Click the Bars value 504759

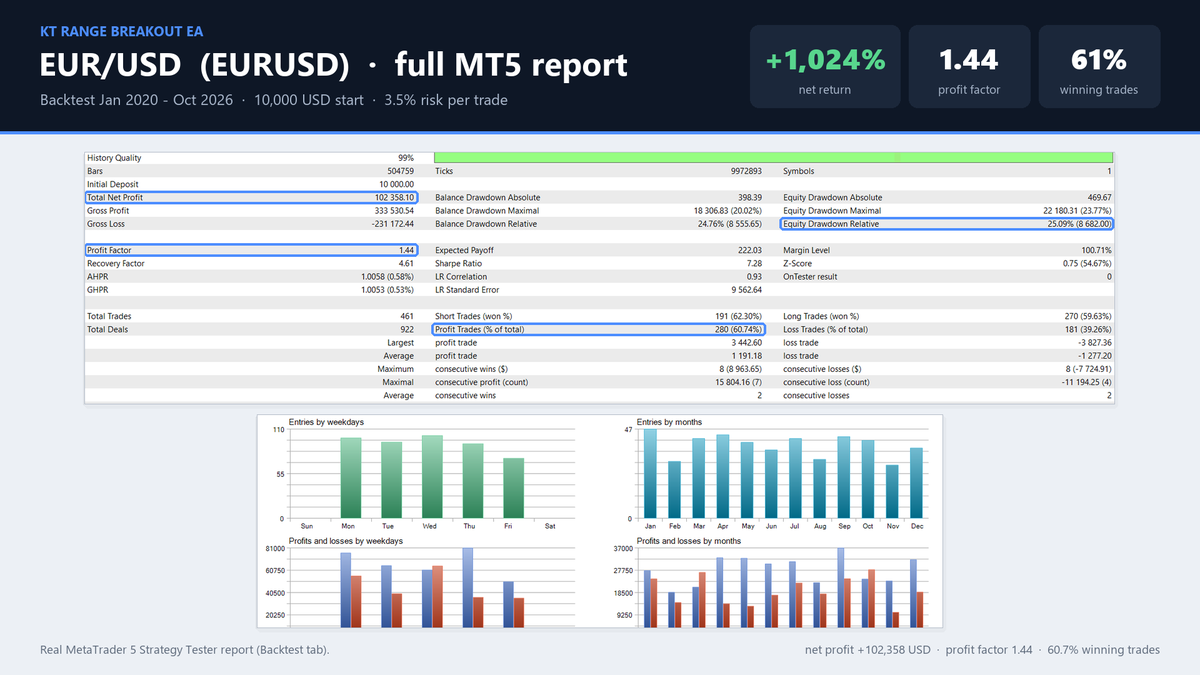399,171
